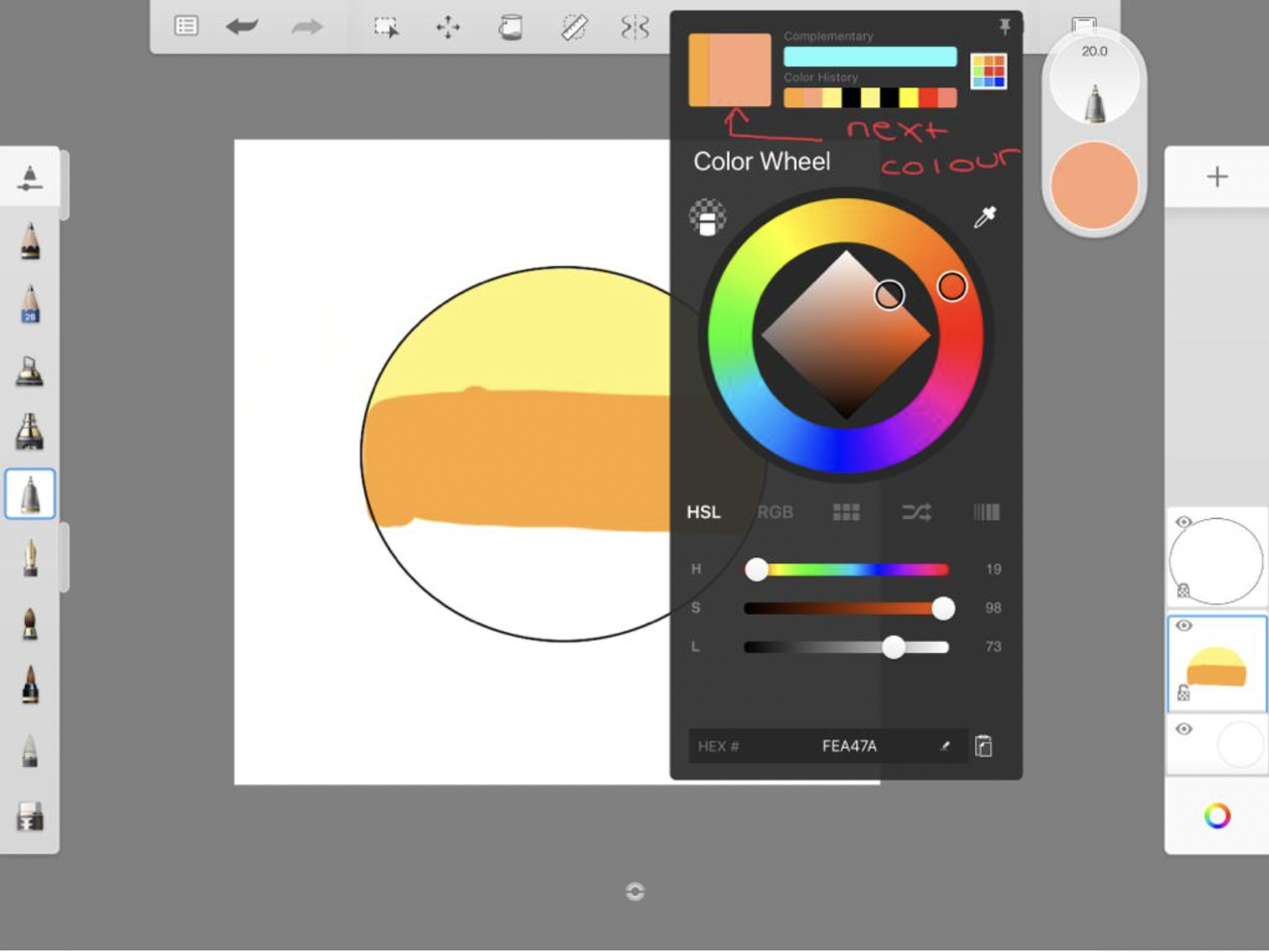
Task: Select the first pencil brush
Action: point(29,241)
